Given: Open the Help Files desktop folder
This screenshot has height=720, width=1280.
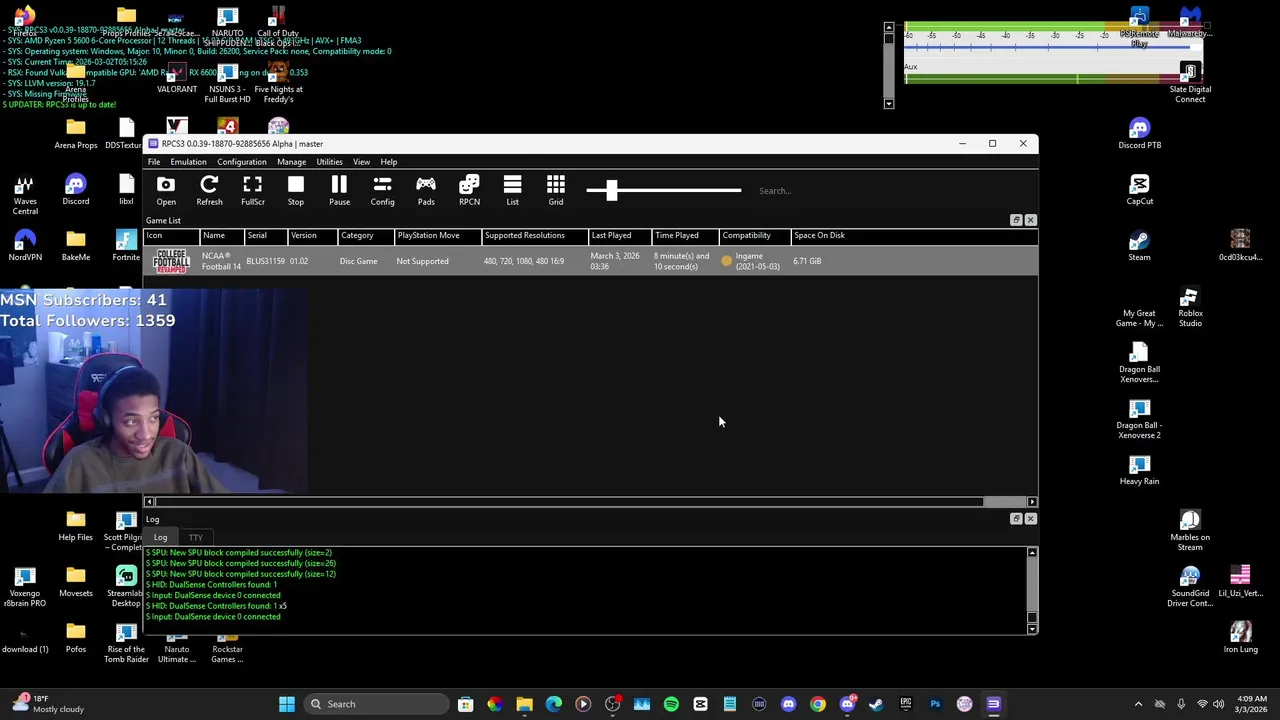Looking at the screenshot, I should 75,525.
